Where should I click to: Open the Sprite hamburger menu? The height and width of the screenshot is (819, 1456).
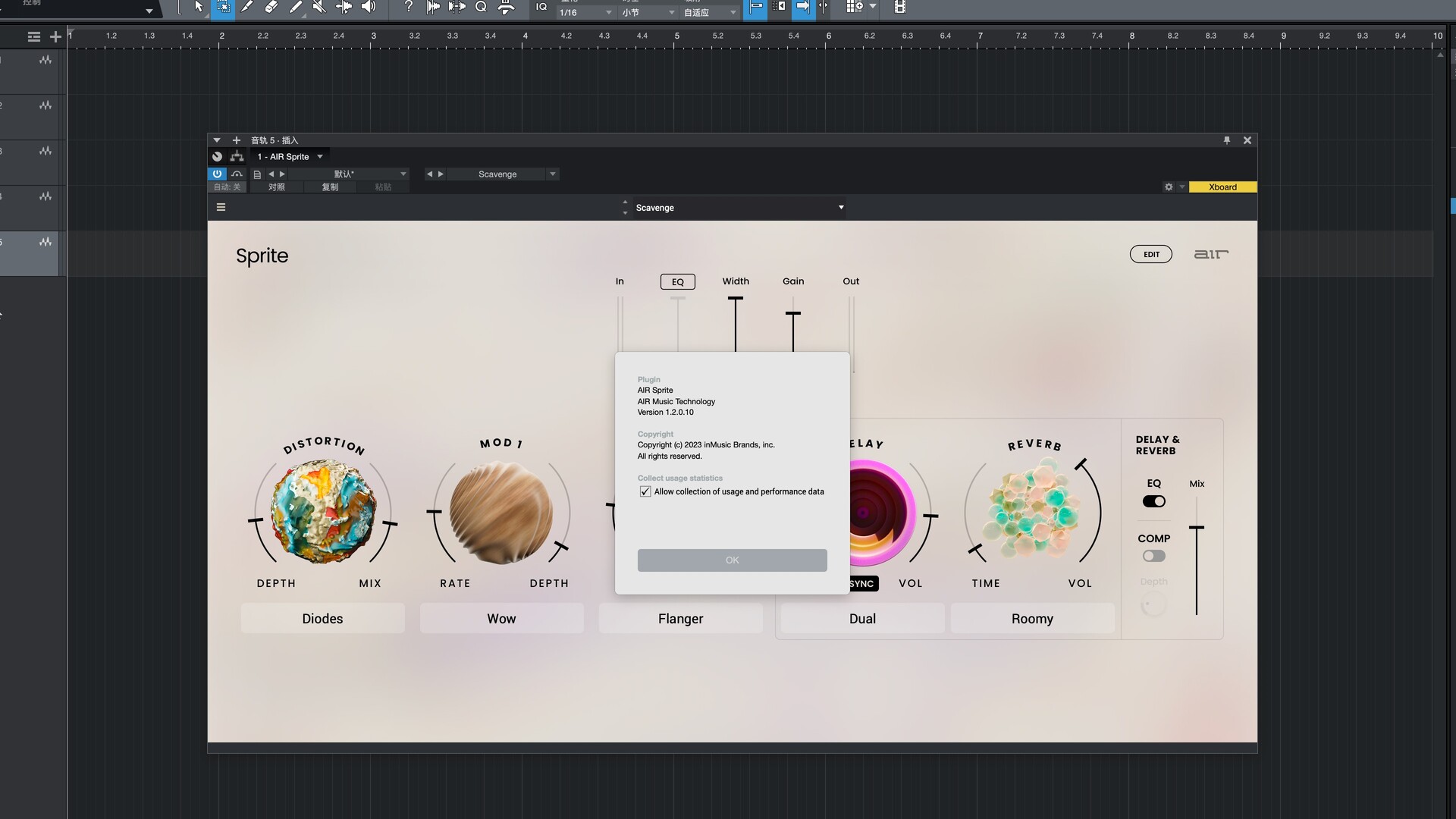tap(221, 207)
